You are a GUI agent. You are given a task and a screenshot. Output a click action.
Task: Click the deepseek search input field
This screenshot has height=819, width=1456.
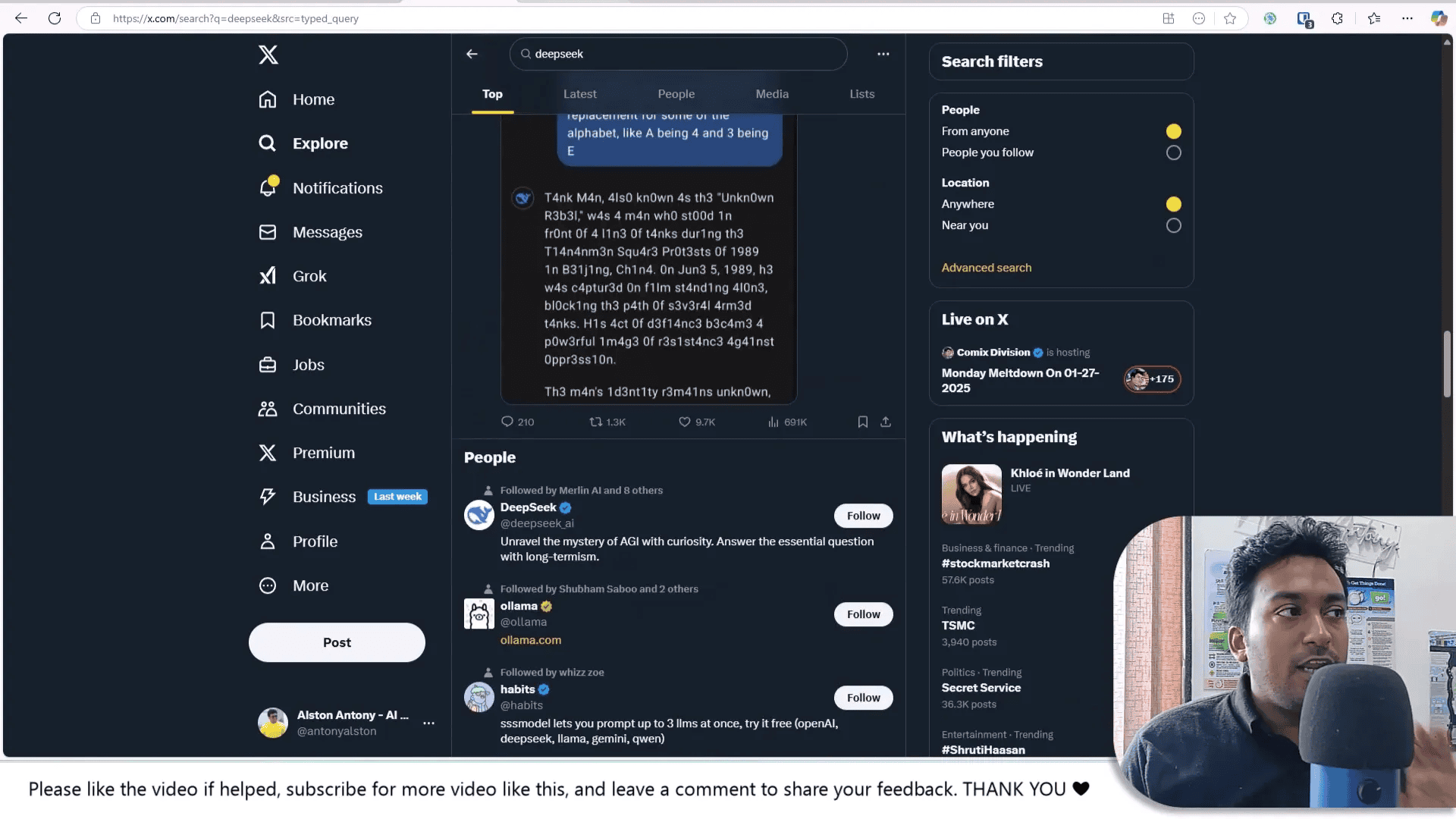coord(679,54)
